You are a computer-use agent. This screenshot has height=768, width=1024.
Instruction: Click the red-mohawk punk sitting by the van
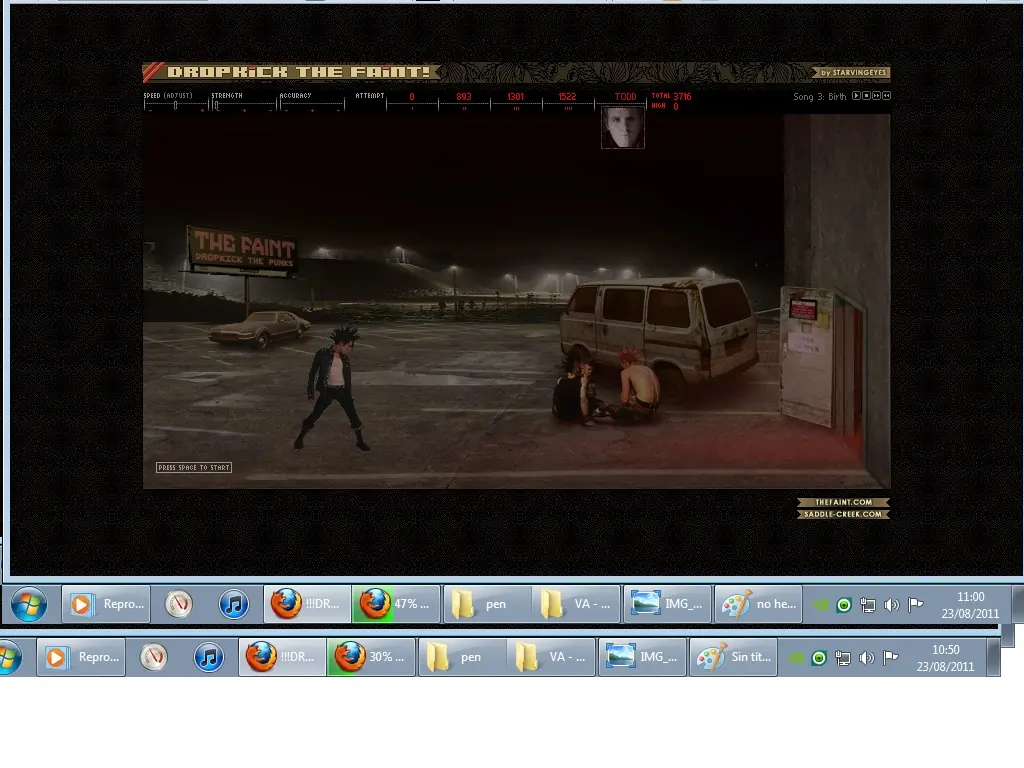pyautogui.click(x=636, y=385)
